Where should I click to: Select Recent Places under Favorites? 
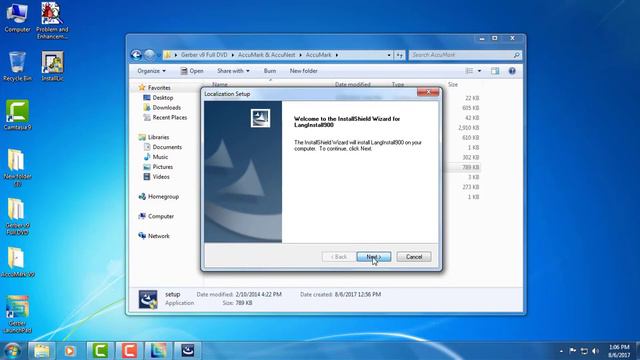pos(170,117)
